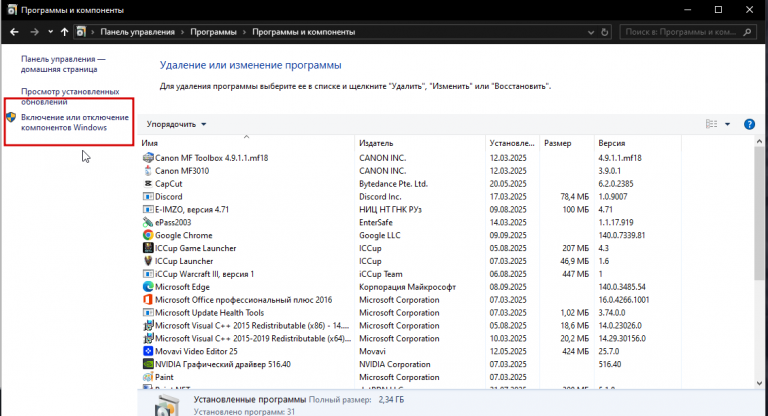Select the Paint program icon
The image size is (768, 416).
click(x=148, y=377)
